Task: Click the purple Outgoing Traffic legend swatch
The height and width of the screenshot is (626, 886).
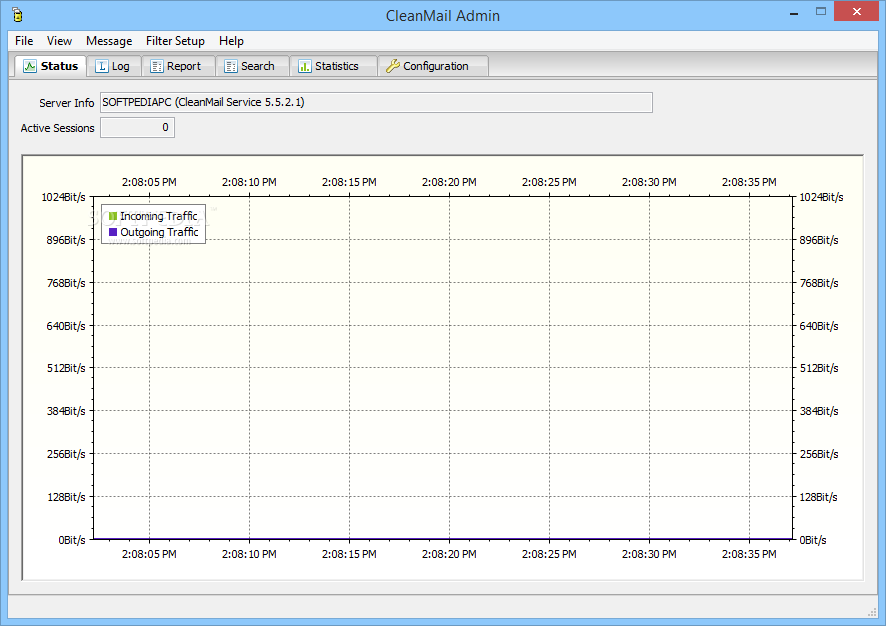Action: 113,232
